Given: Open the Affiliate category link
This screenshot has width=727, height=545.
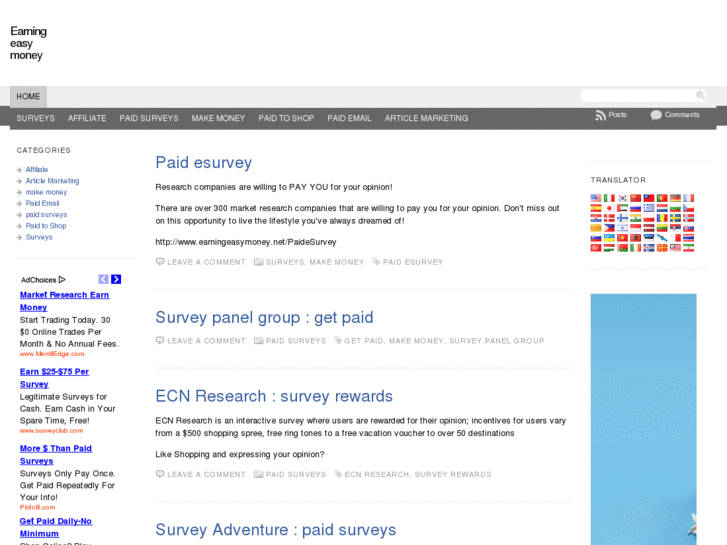Looking at the screenshot, I should tap(37, 170).
